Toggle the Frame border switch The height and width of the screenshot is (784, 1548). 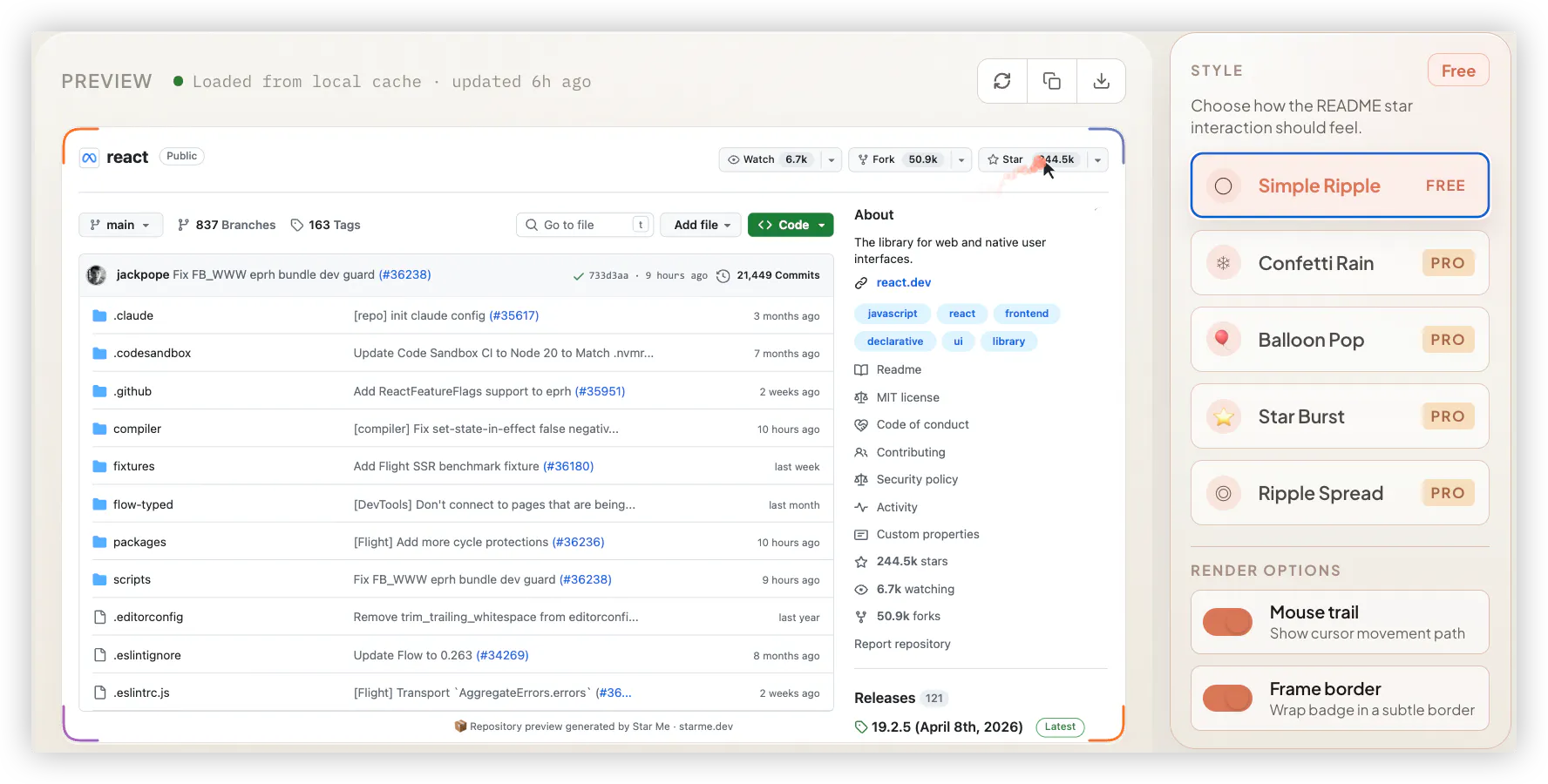[1228, 699]
